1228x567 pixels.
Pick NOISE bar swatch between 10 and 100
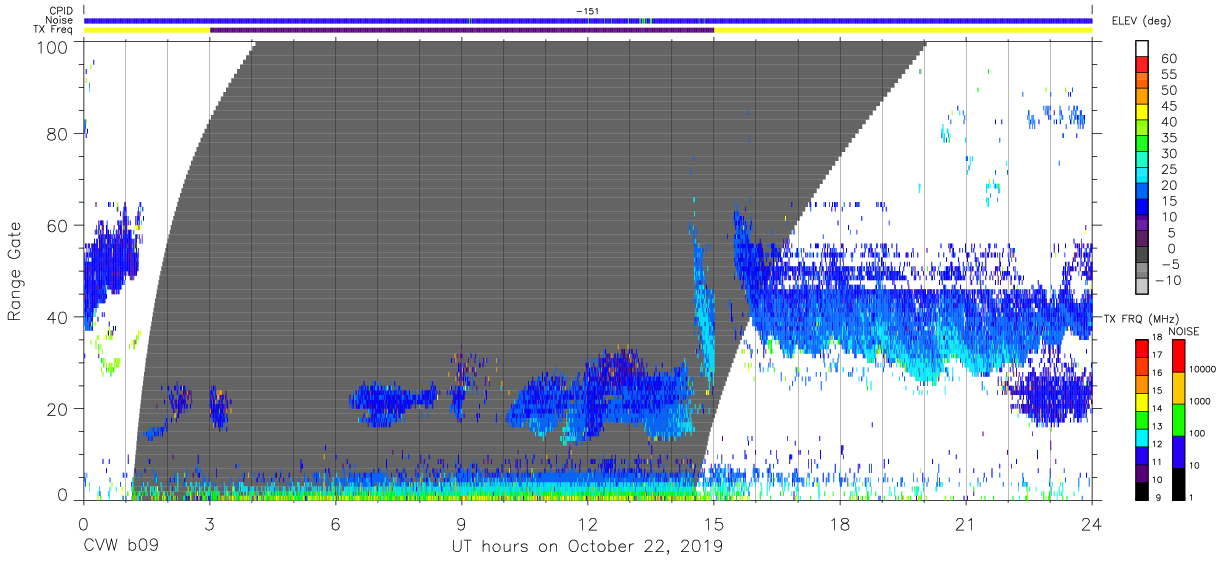pos(1178,451)
